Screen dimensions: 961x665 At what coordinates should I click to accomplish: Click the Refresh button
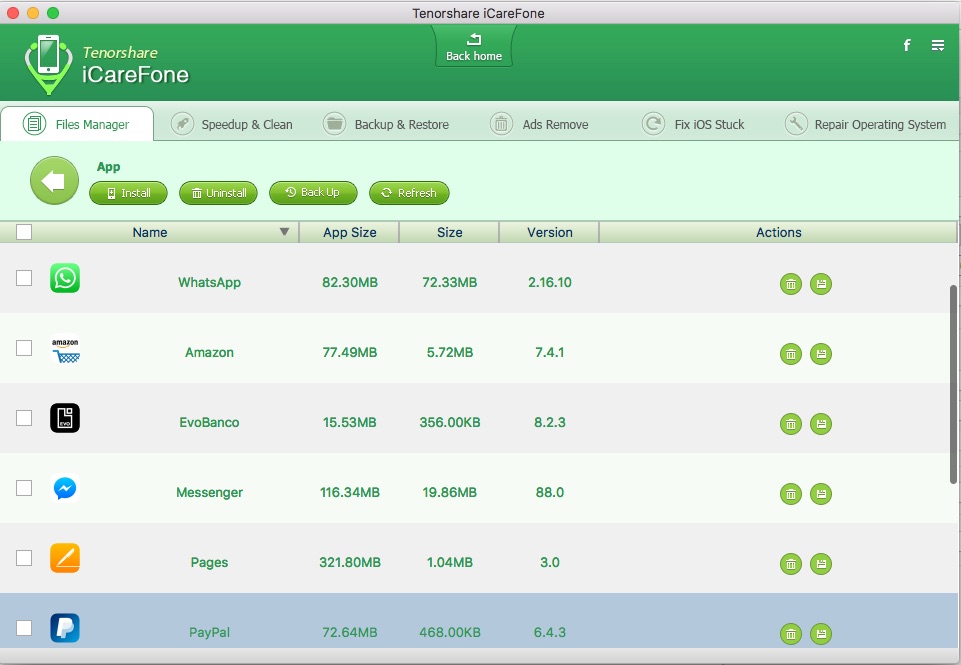click(409, 193)
